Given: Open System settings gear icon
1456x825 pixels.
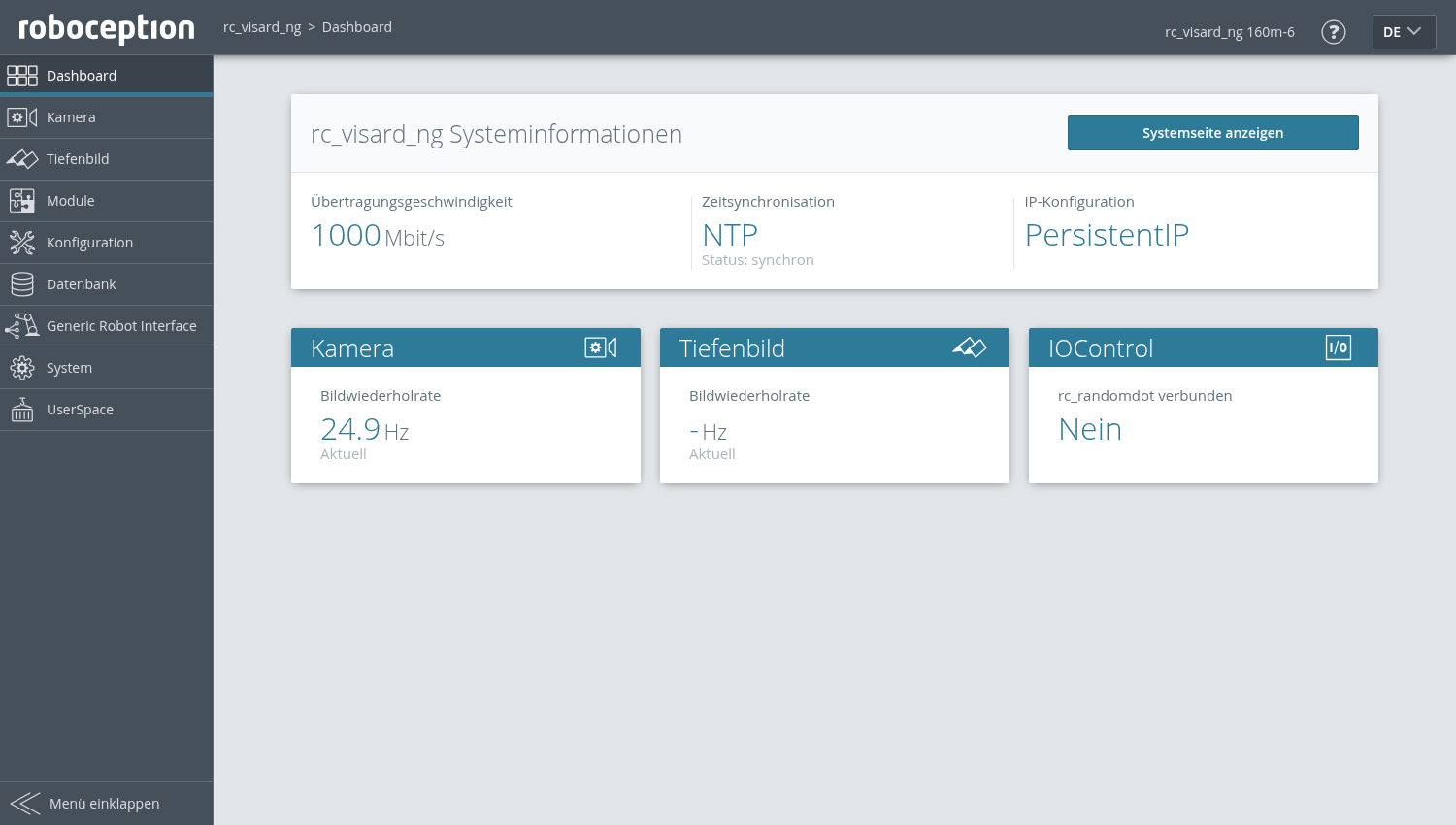Looking at the screenshot, I should click(x=21, y=367).
